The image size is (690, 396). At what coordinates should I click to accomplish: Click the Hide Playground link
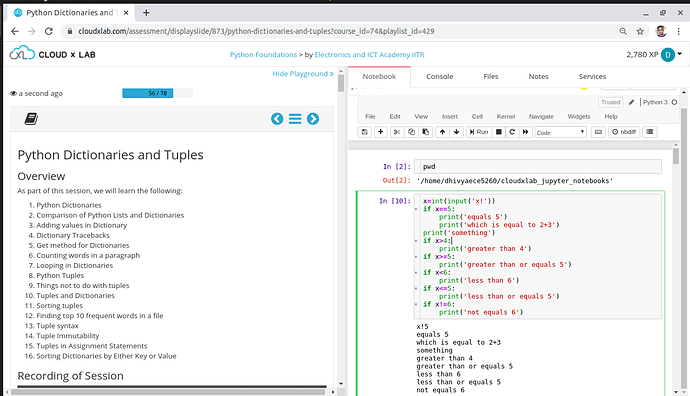303,73
